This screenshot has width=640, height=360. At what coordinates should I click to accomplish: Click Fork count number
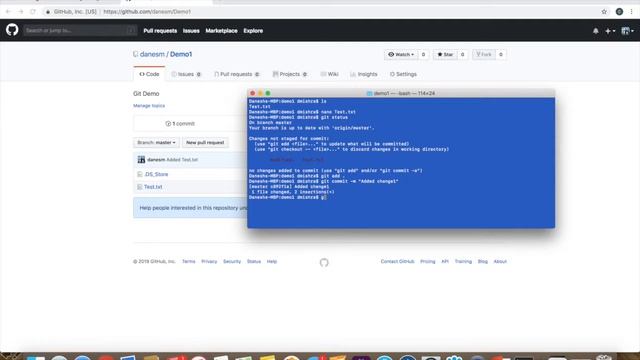[x=501, y=54]
